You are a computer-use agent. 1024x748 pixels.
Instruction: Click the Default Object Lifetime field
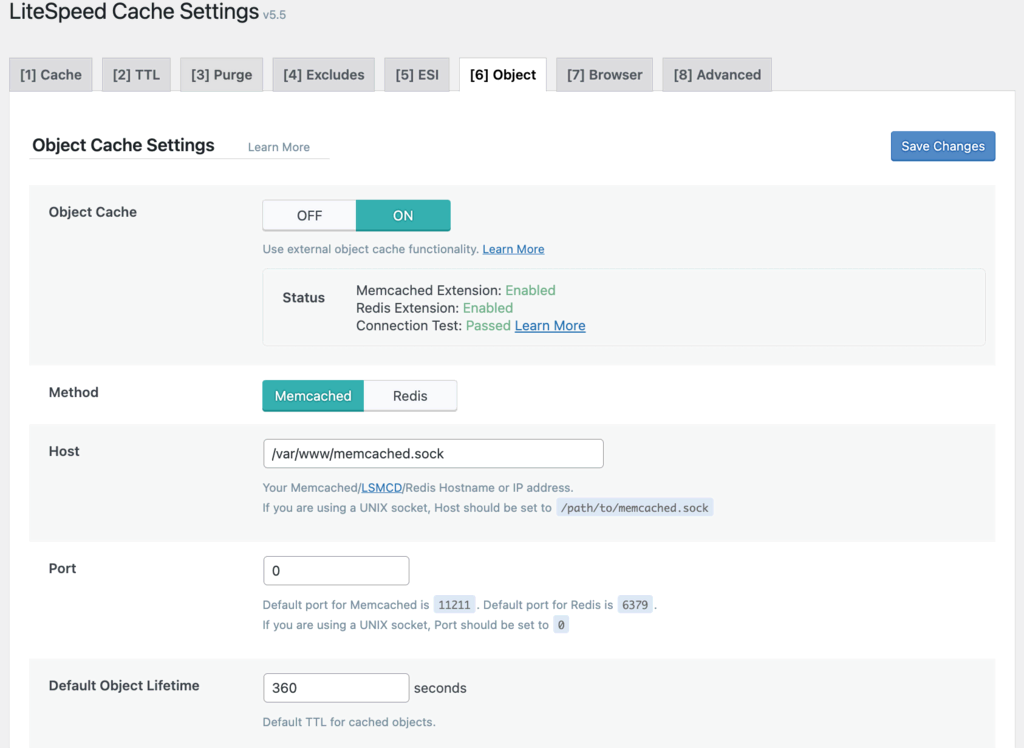[335, 687]
